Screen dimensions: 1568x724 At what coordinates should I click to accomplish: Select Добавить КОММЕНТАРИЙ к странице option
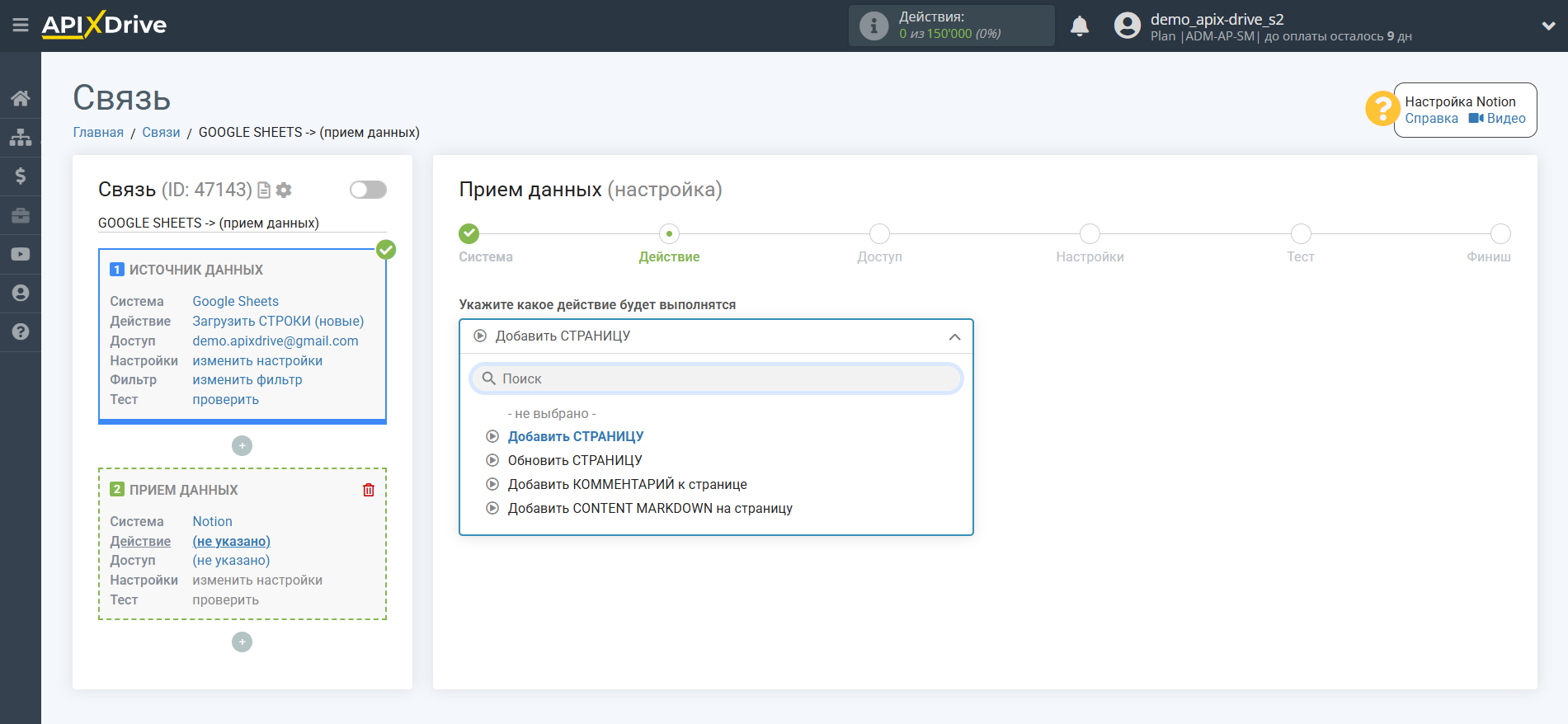coord(628,484)
